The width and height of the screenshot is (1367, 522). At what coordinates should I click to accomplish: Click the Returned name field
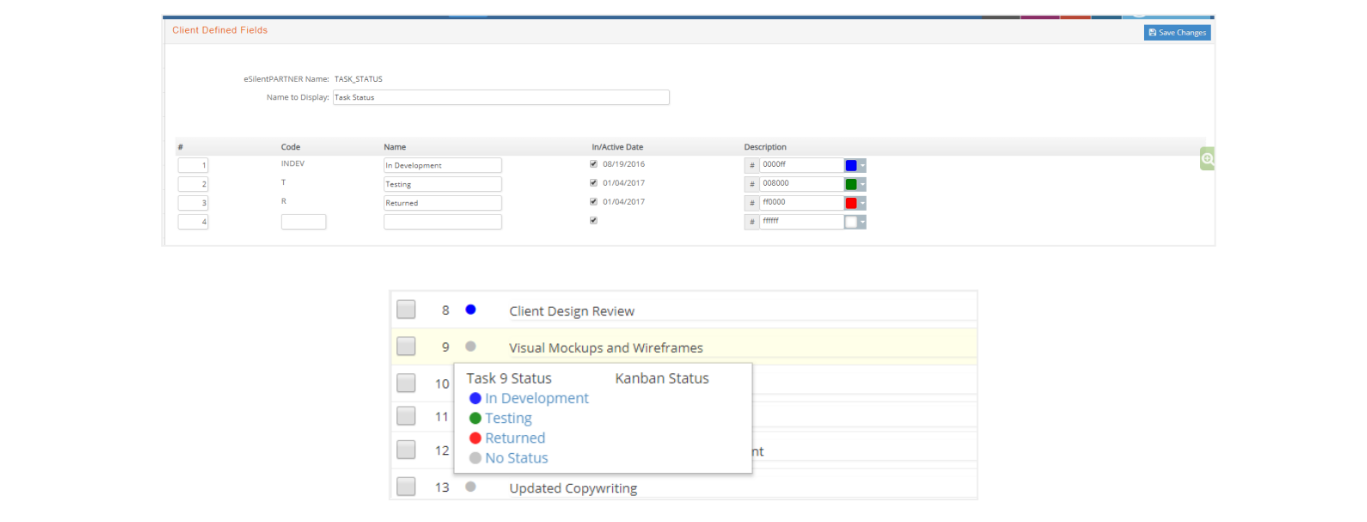click(442, 203)
